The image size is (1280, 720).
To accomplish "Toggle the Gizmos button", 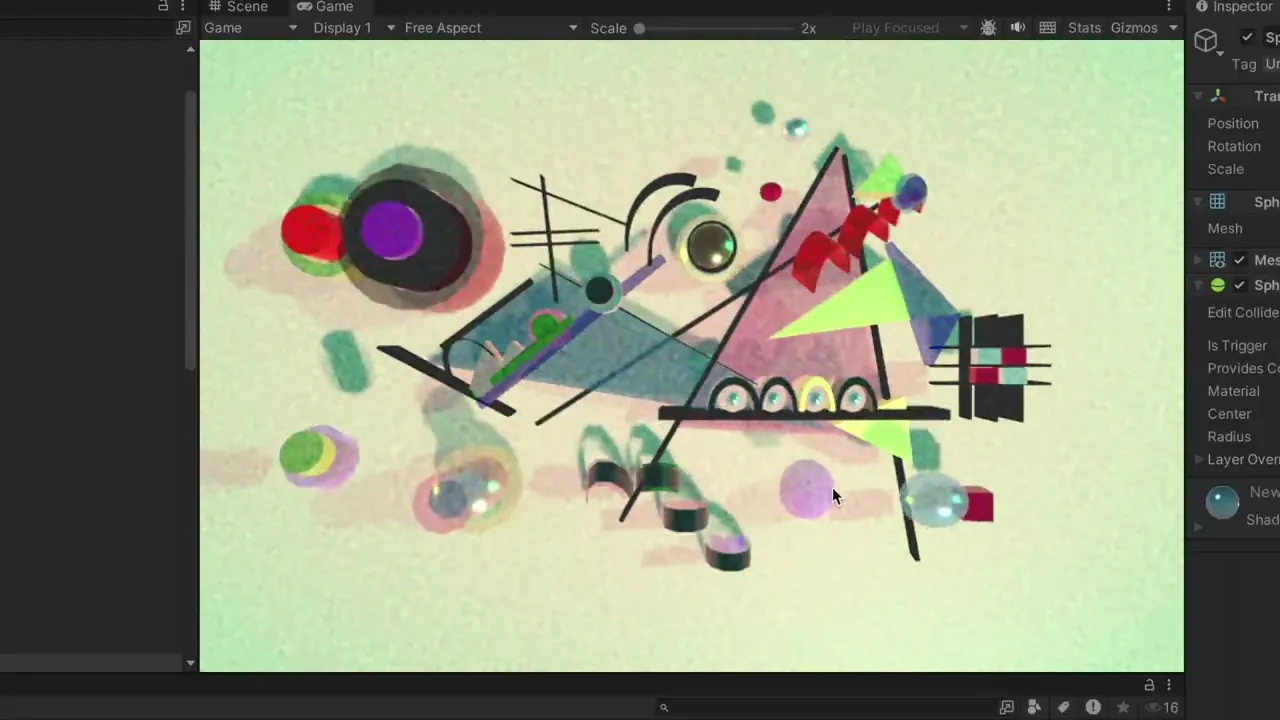I will (1134, 28).
